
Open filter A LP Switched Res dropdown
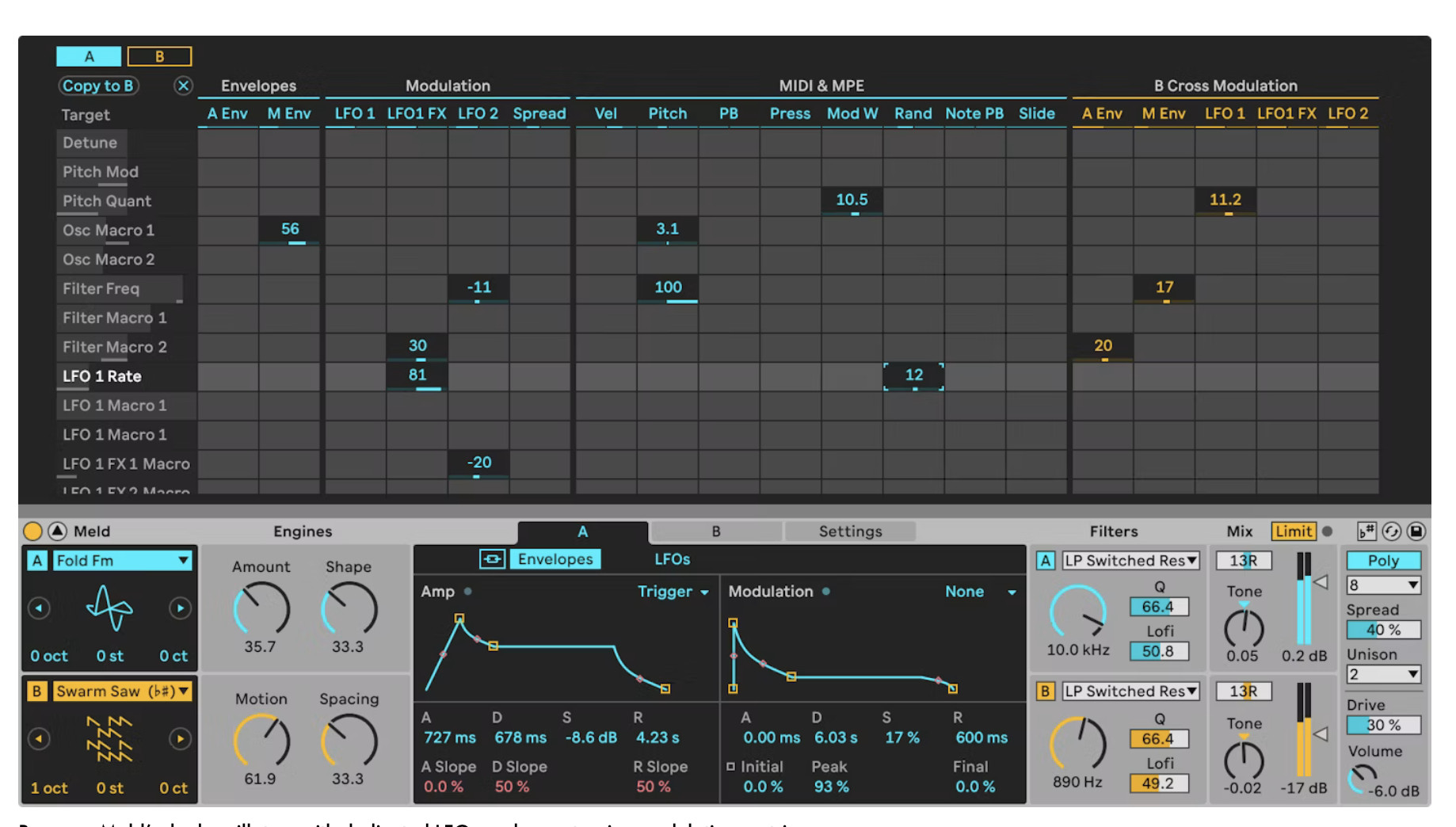click(1130, 561)
